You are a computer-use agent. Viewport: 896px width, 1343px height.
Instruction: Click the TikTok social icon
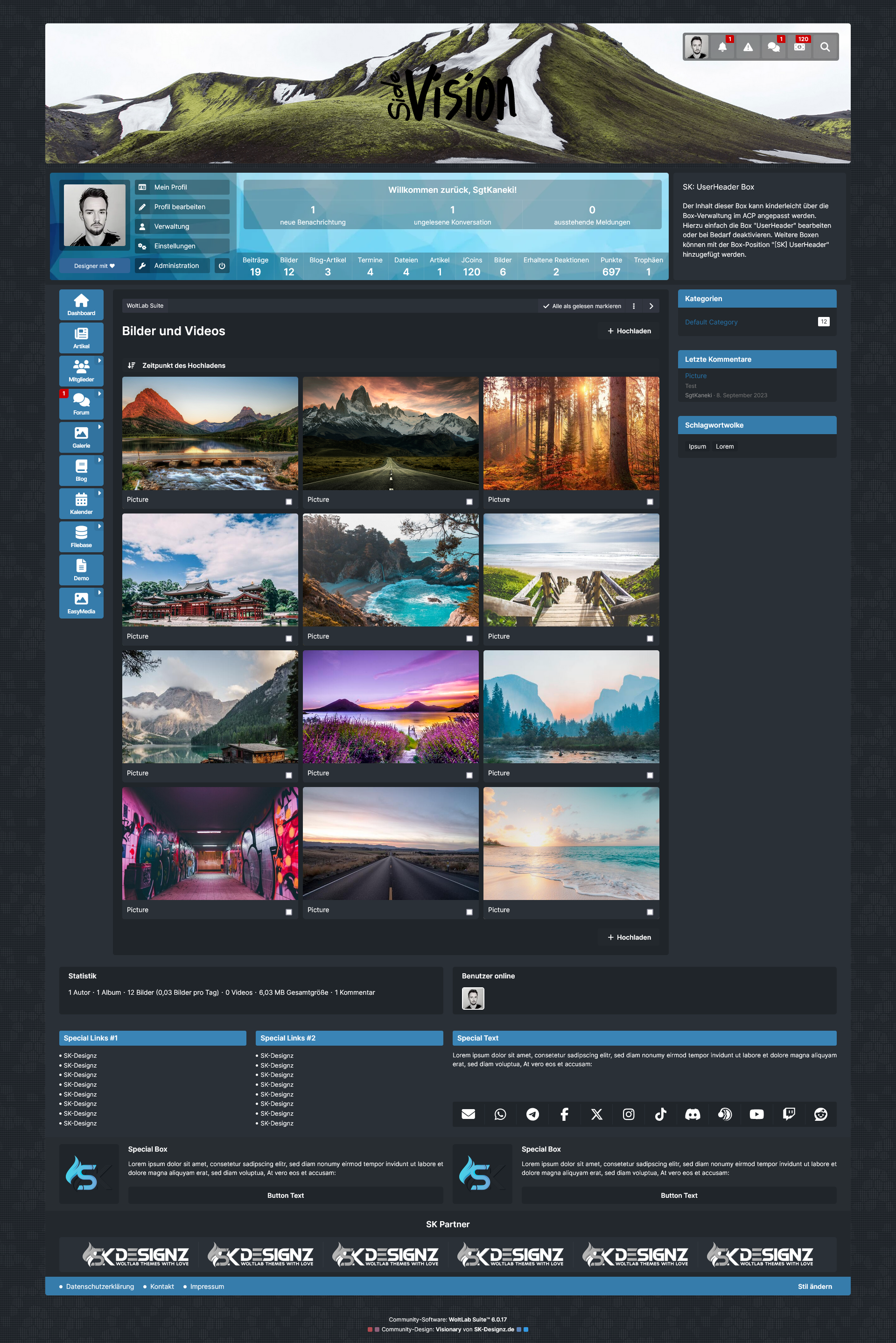click(661, 1114)
